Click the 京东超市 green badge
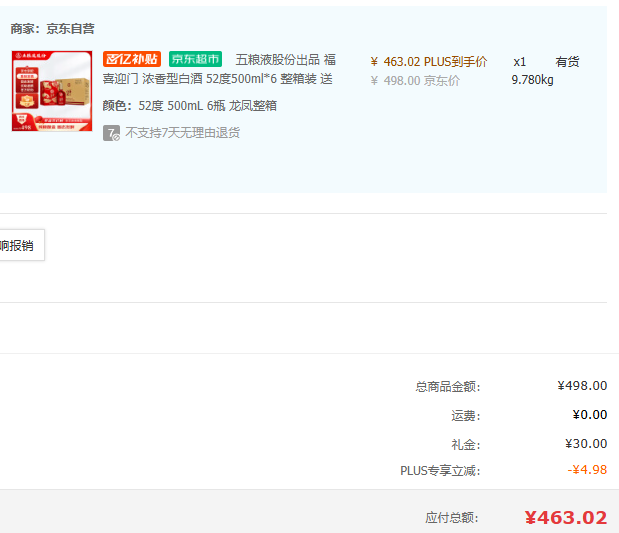 point(195,59)
